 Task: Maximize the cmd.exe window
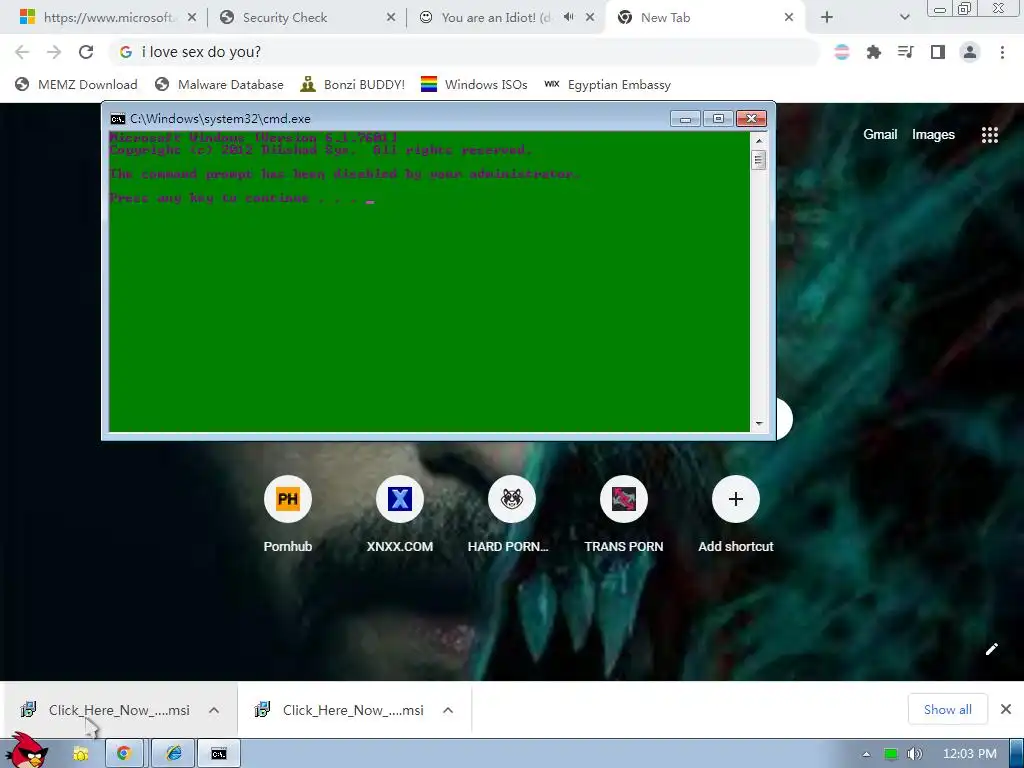click(x=718, y=119)
